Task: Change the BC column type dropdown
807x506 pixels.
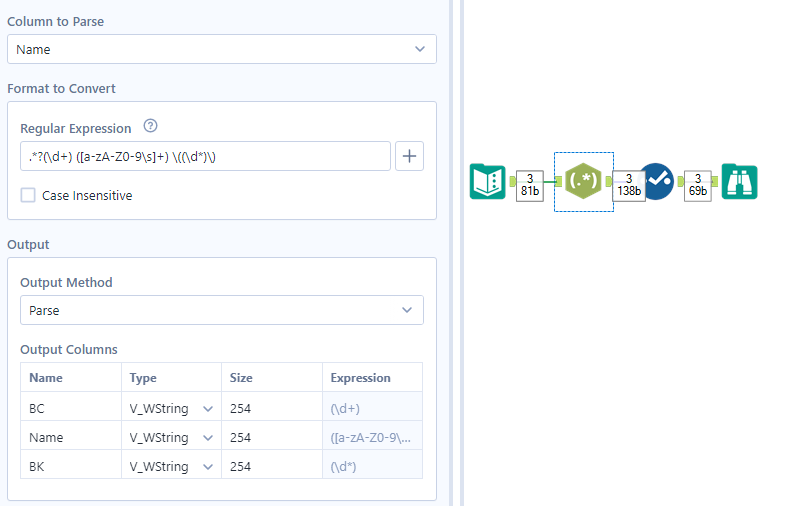Action: click(x=170, y=408)
